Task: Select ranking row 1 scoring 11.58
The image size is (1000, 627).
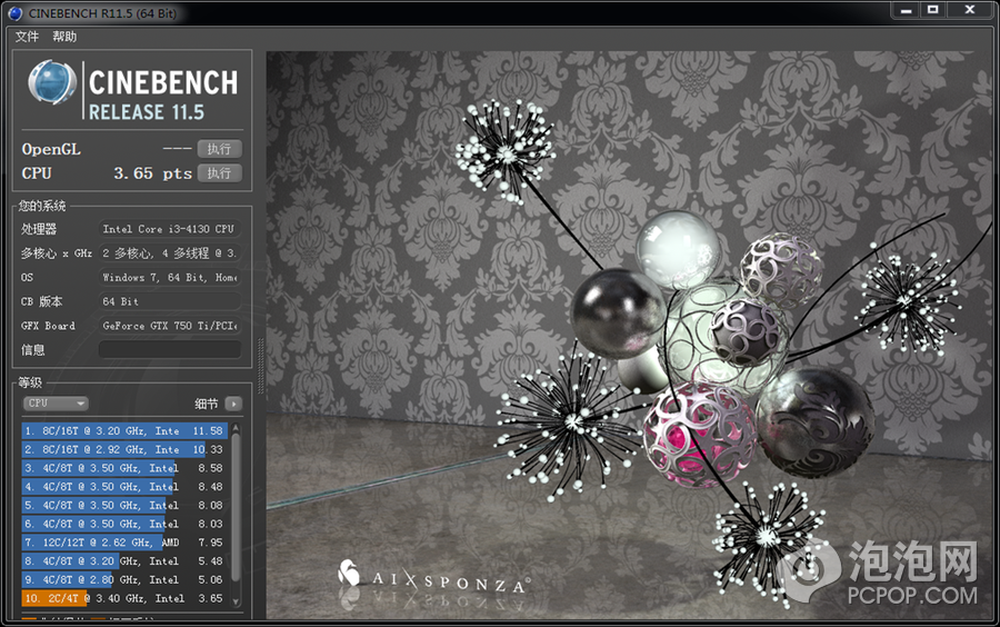Action: point(124,431)
